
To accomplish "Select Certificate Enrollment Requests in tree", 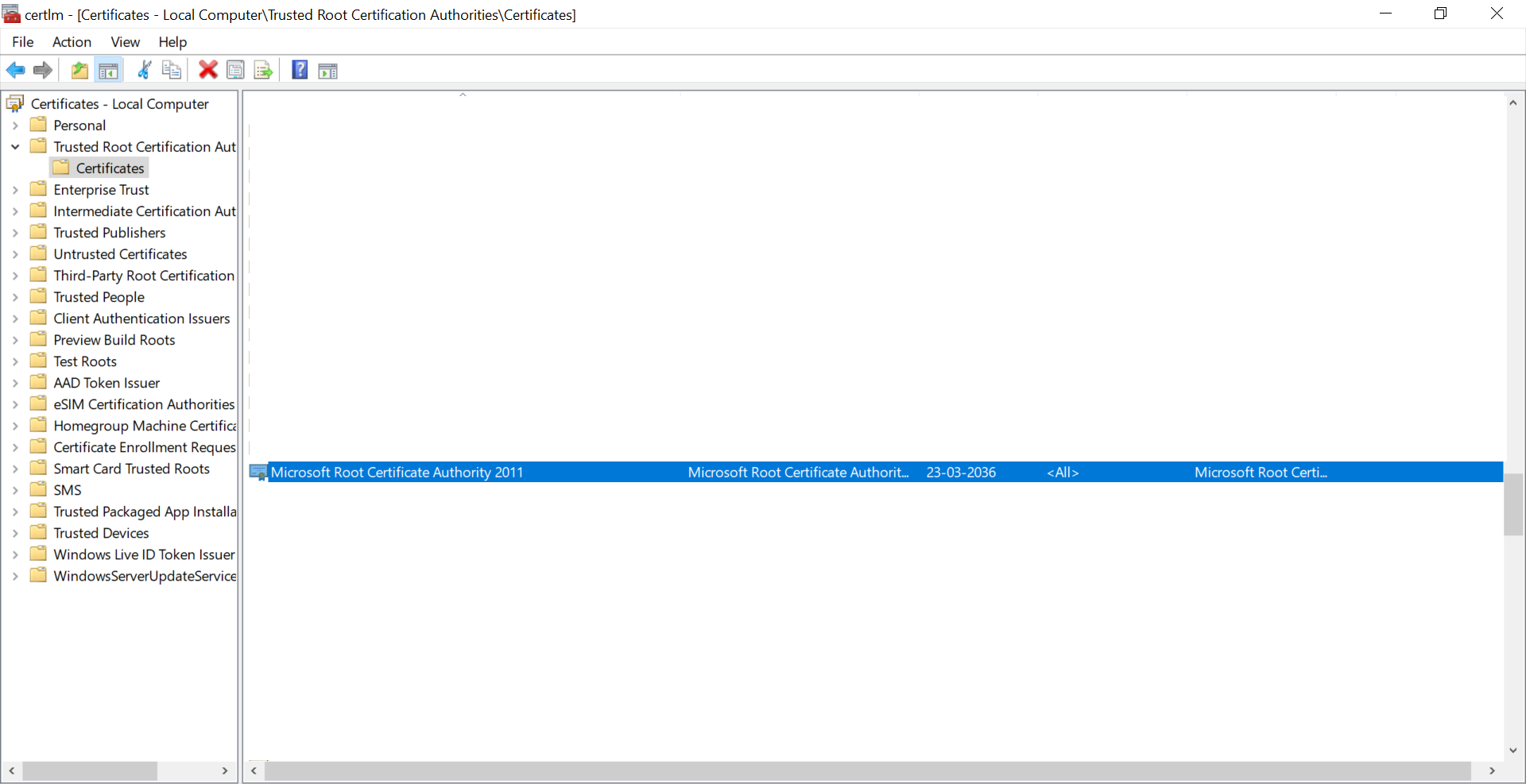I will [145, 447].
